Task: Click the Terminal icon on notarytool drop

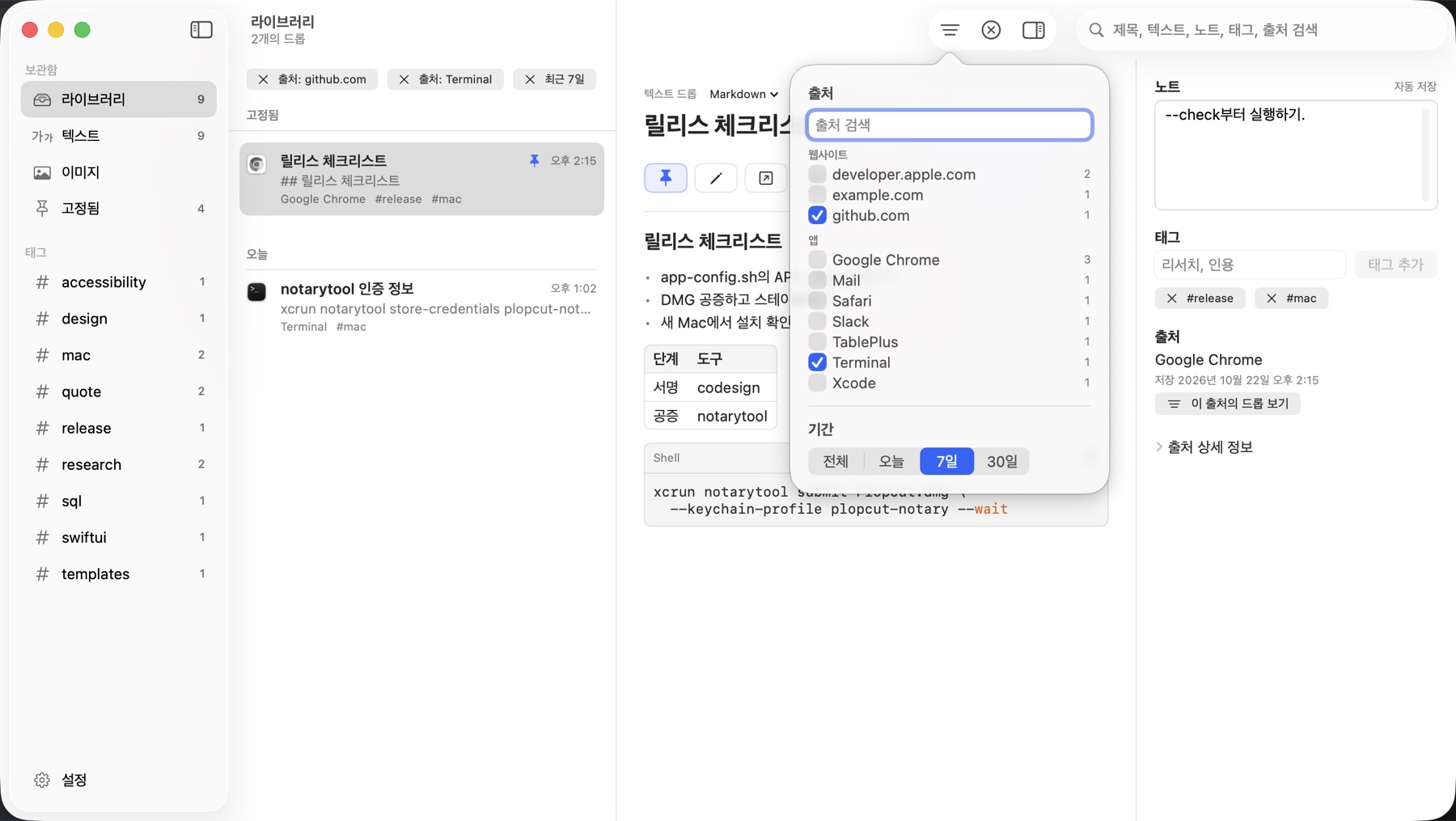Action: tap(256, 292)
